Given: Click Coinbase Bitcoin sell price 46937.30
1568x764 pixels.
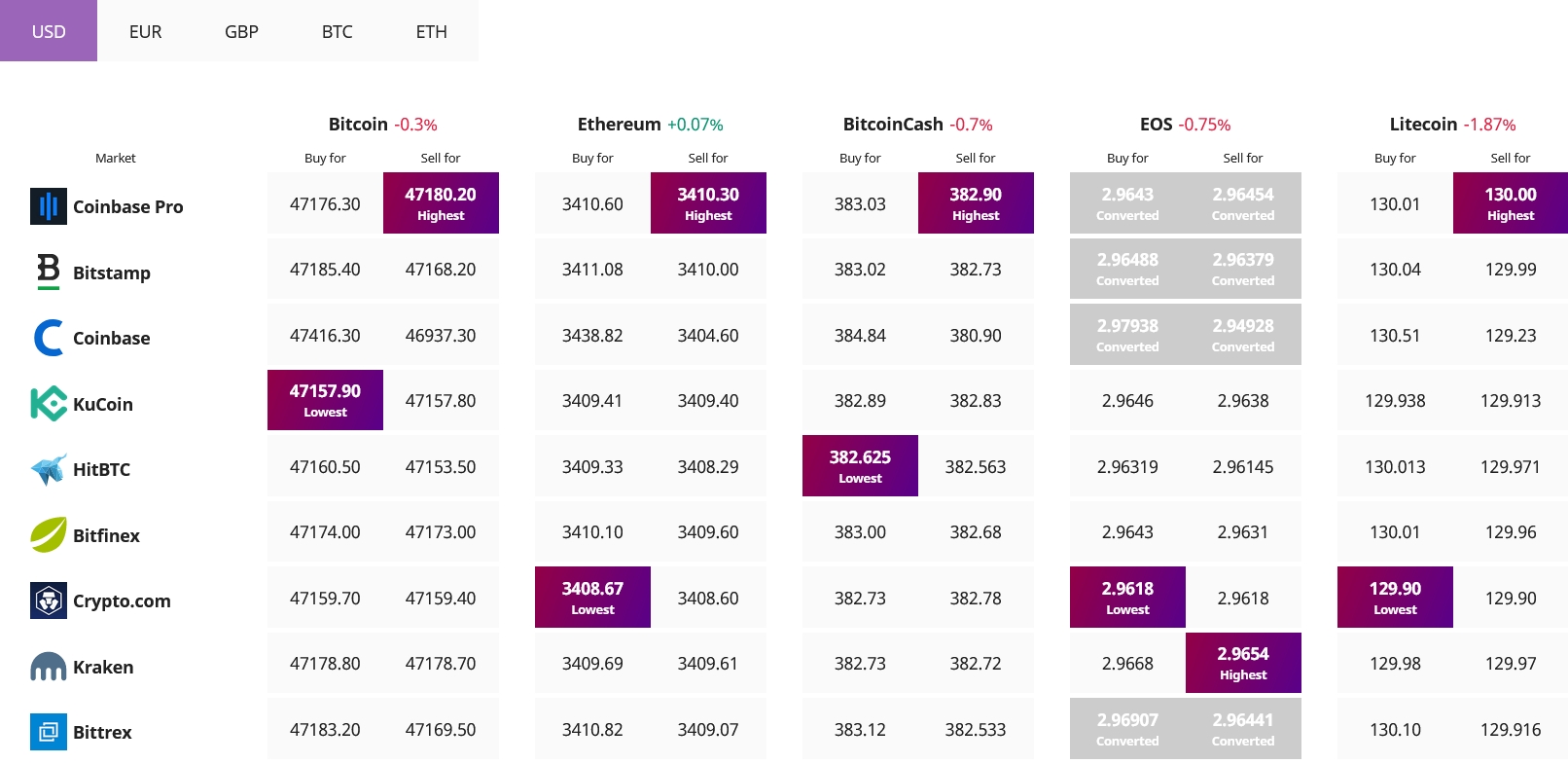Looking at the screenshot, I should (441, 335).
